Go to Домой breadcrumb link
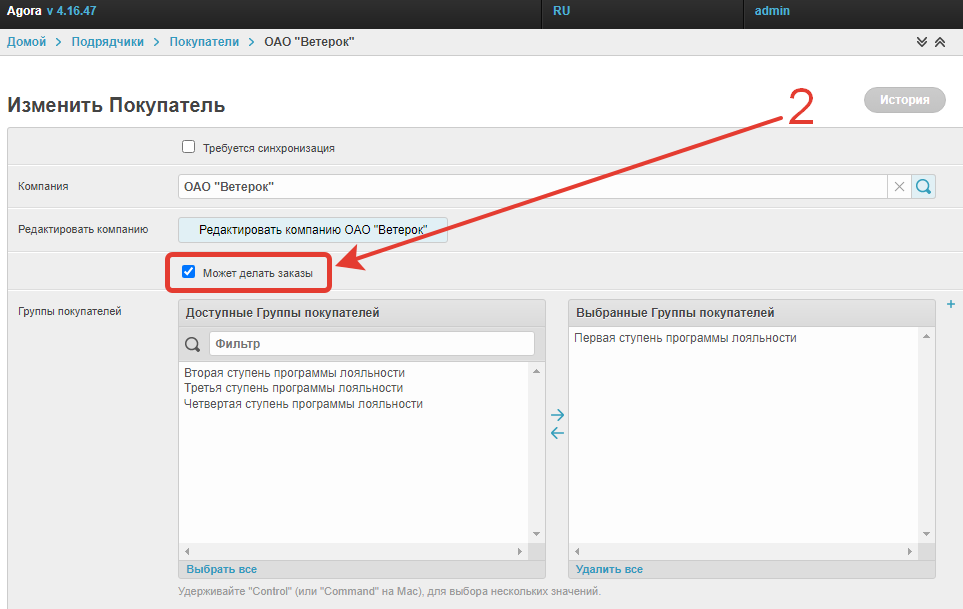963x609 pixels. [x=27, y=42]
